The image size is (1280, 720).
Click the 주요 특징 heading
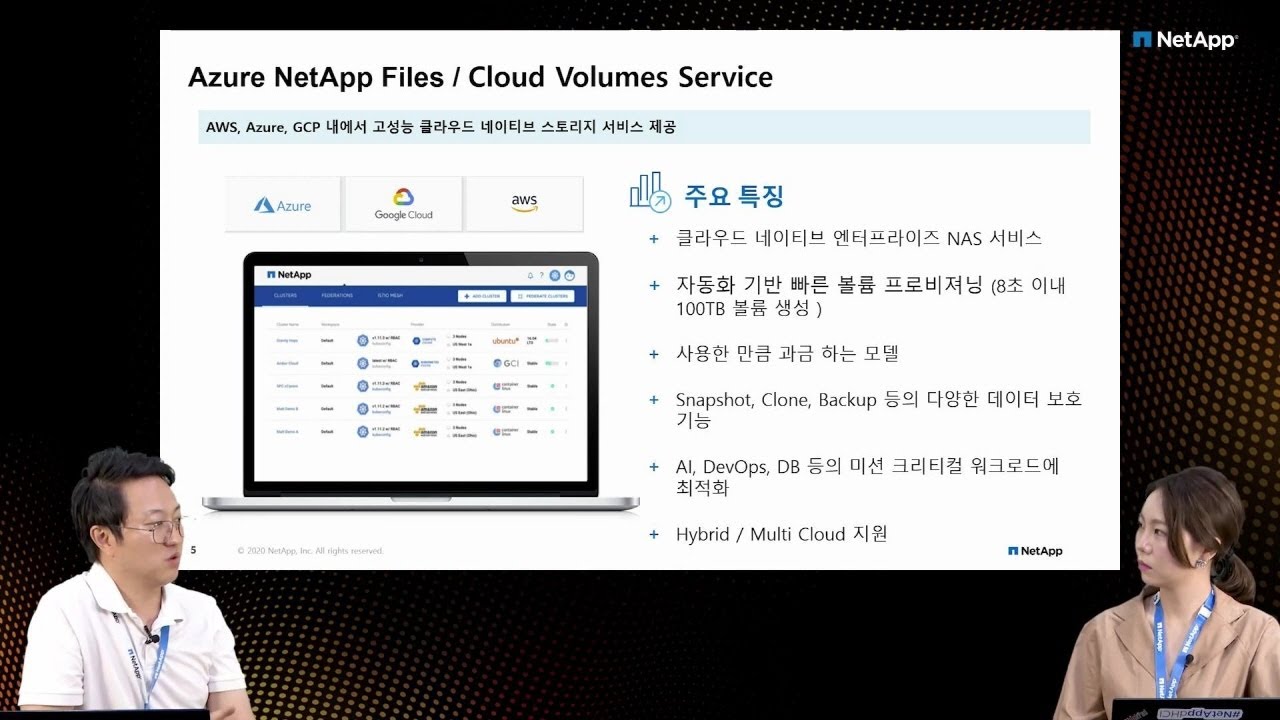(x=734, y=195)
